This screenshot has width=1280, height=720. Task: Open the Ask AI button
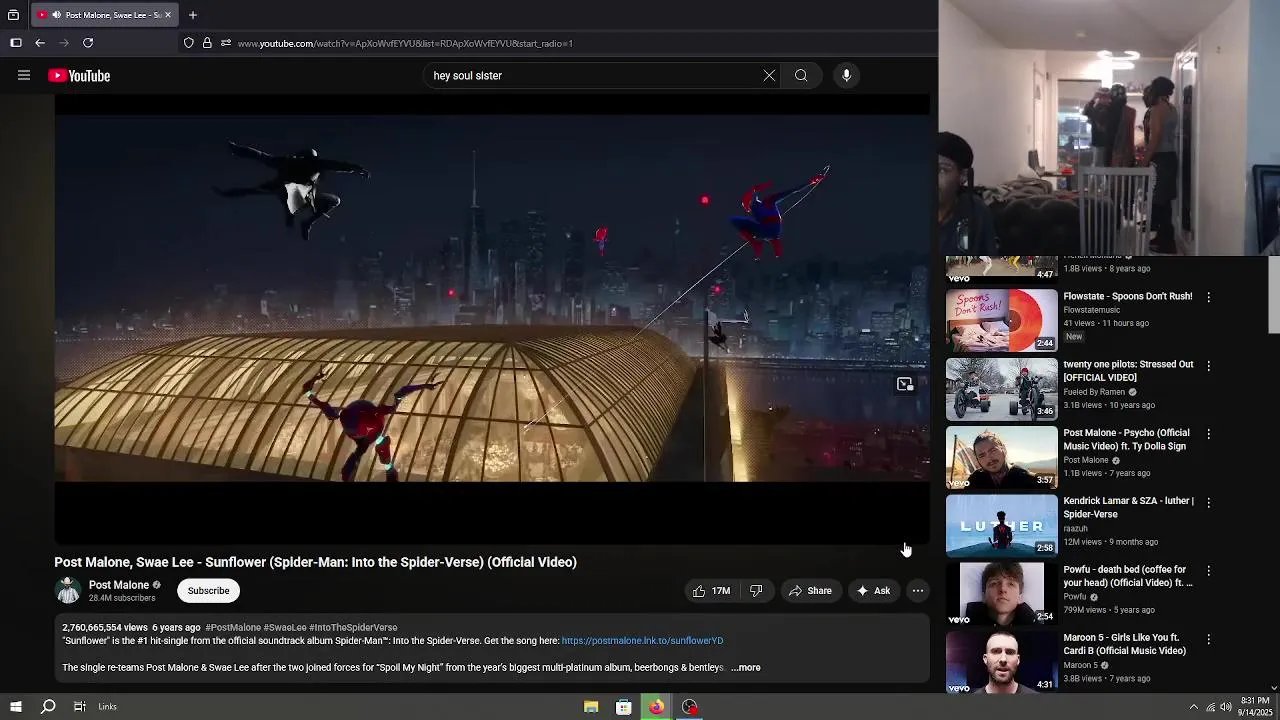[873, 591]
